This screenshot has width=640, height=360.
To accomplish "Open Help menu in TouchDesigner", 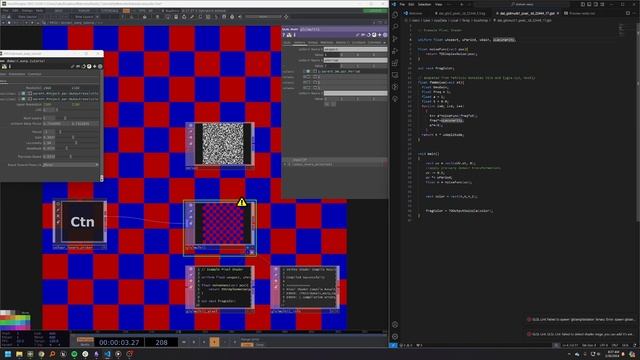I will click(x=40, y=11).
